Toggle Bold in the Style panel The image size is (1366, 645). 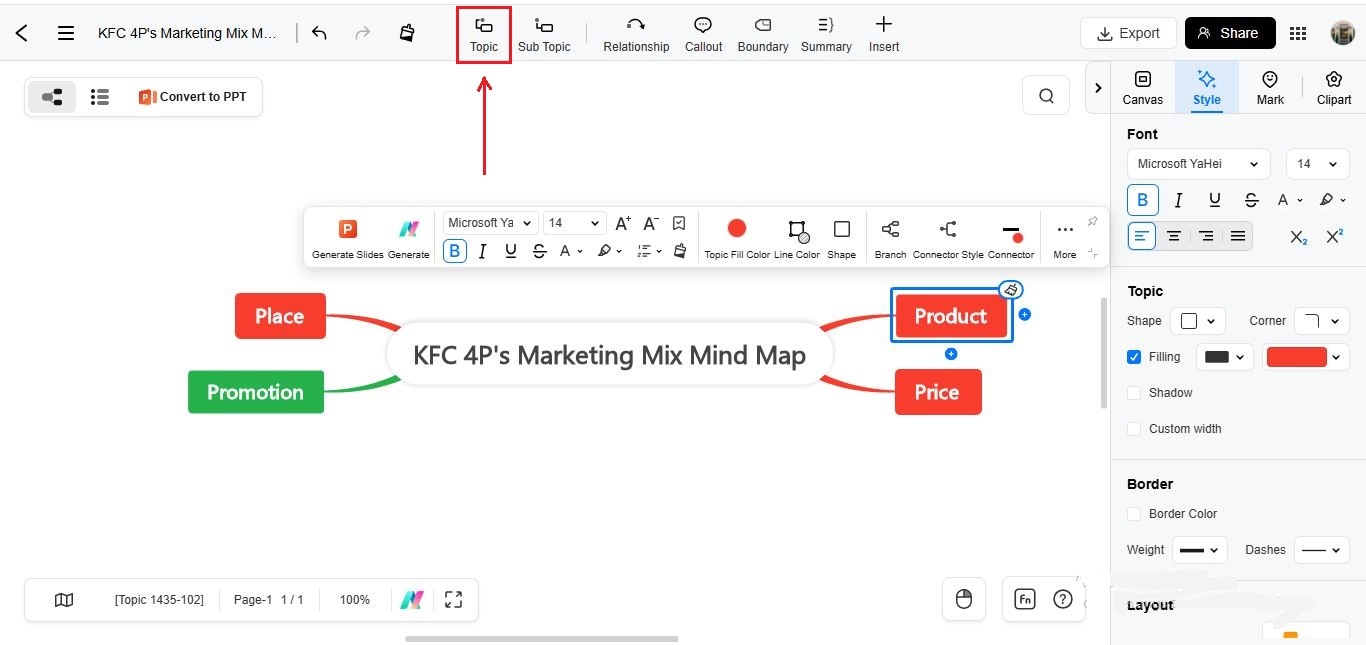(1143, 200)
